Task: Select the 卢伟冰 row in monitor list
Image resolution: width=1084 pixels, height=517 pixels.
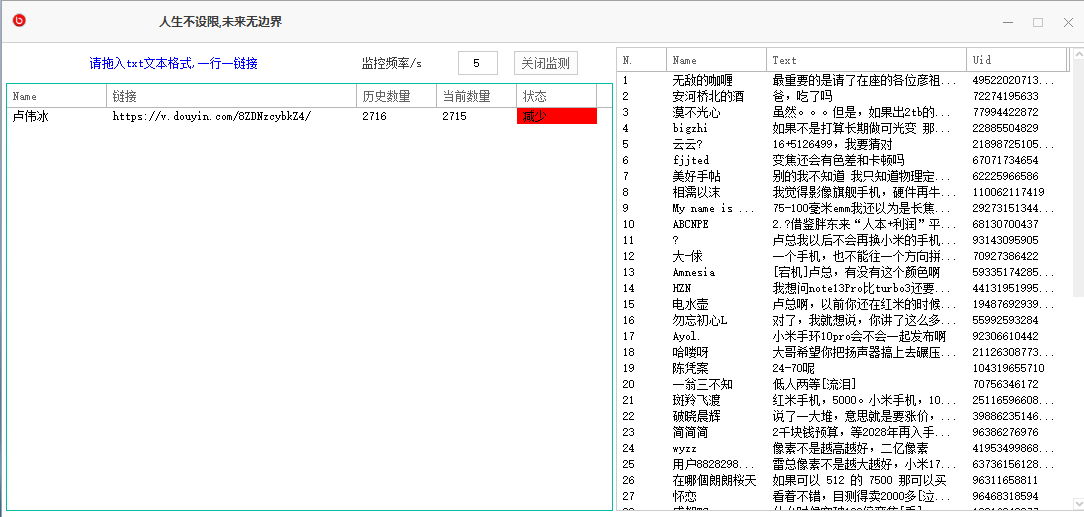Action: (56, 116)
